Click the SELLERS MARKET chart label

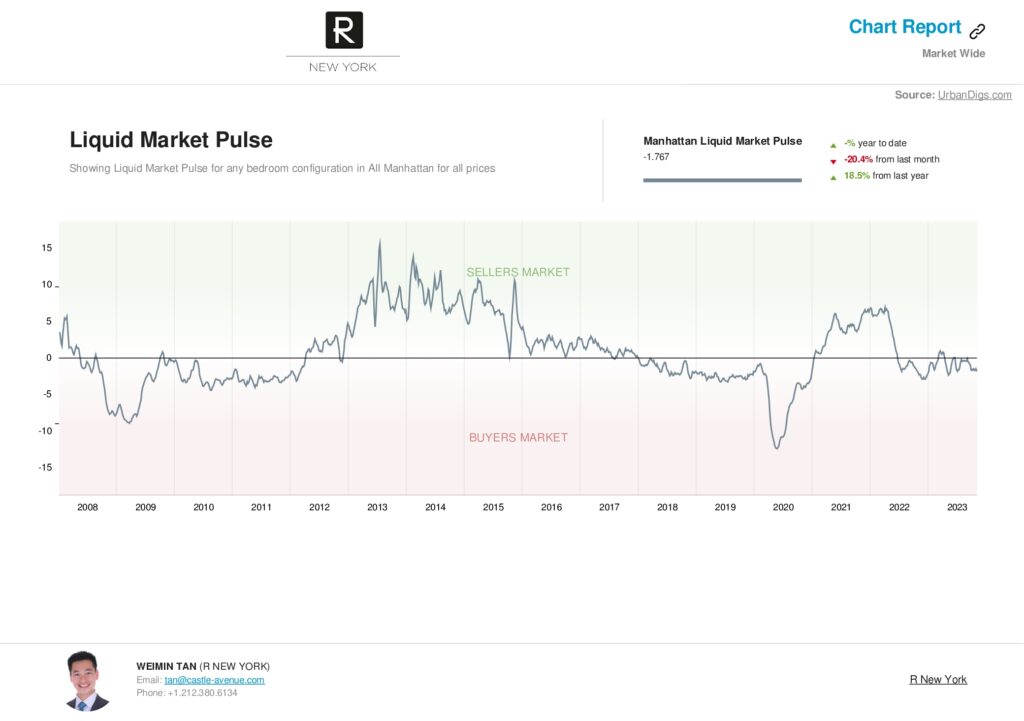tap(518, 272)
